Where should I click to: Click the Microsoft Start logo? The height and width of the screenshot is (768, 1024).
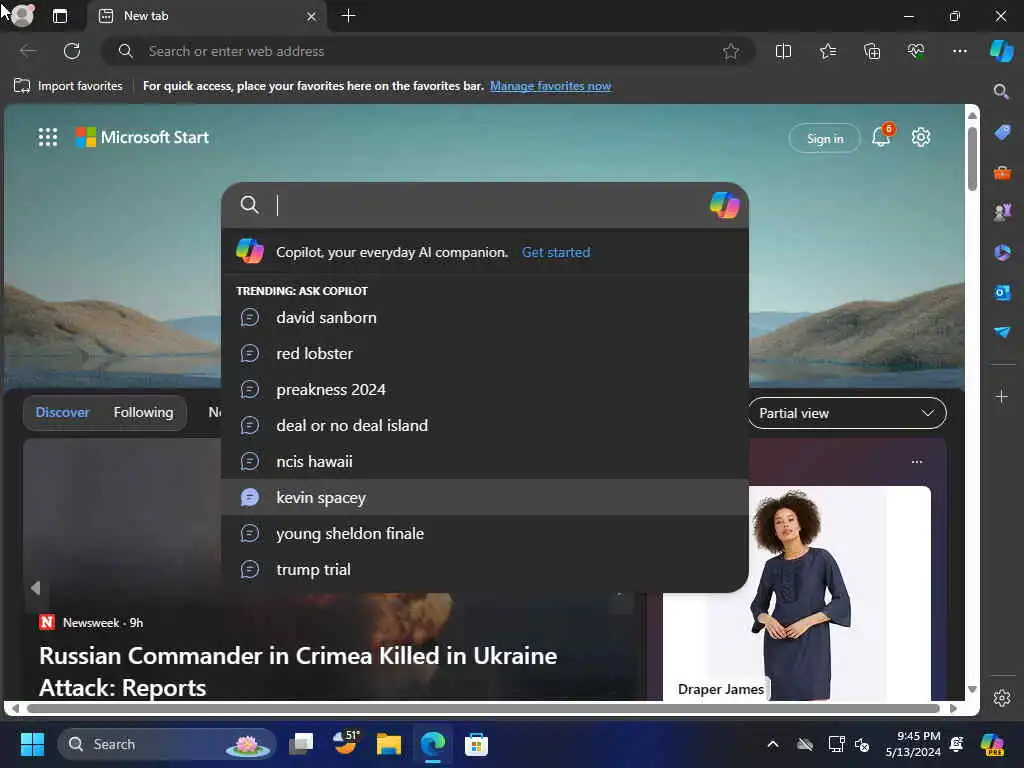142,137
